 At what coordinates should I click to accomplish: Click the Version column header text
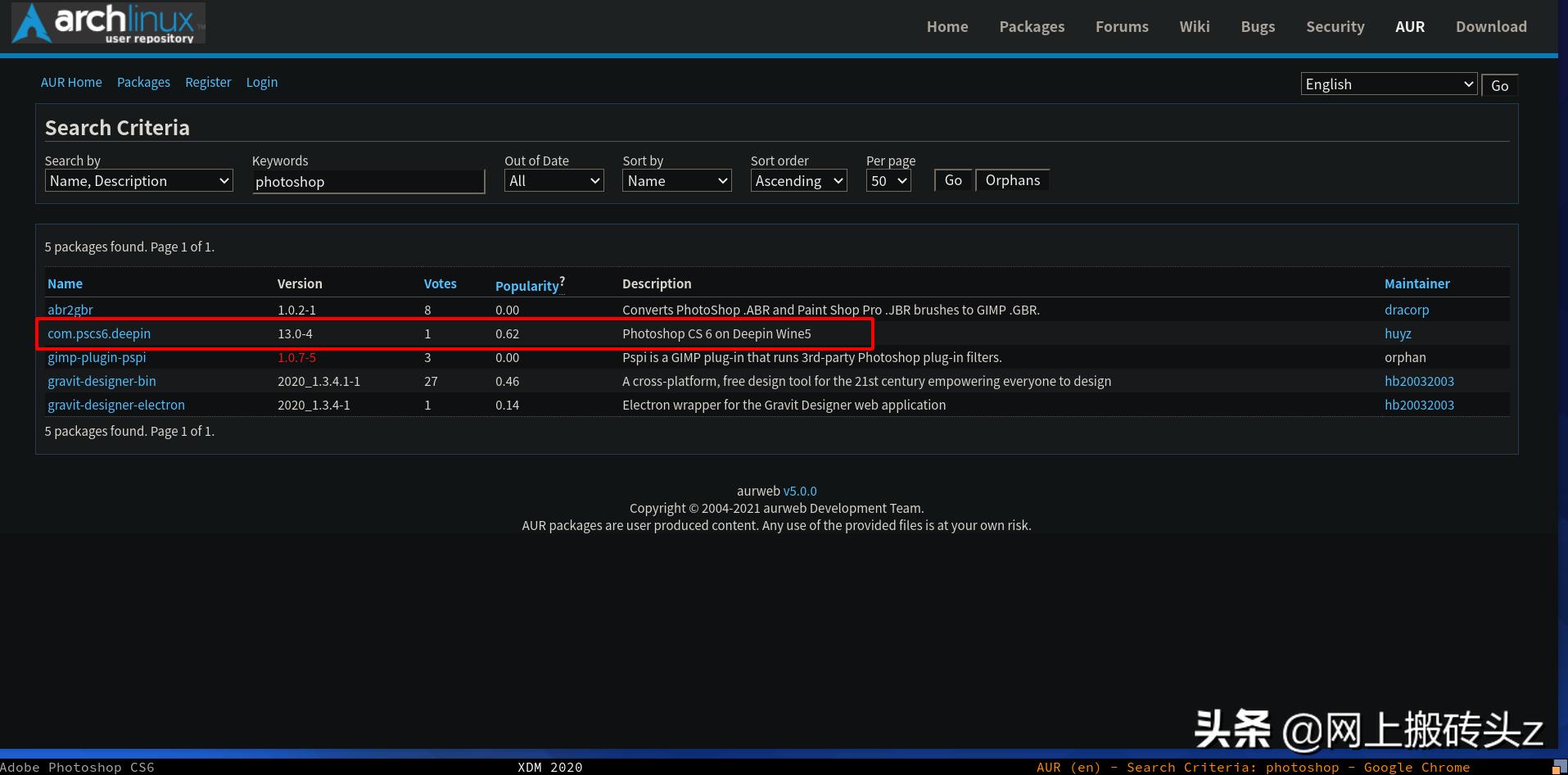click(x=300, y=283)
